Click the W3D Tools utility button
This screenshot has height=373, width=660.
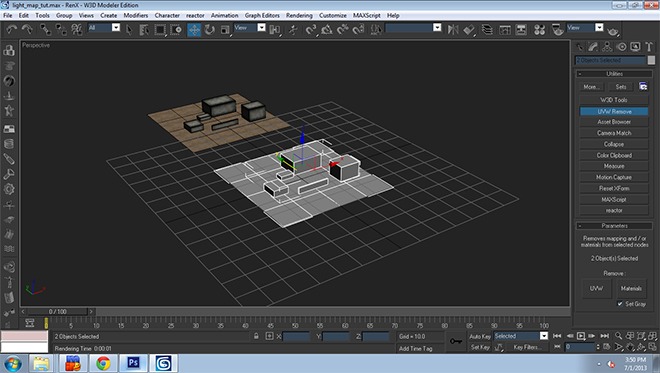pos(614,100)
